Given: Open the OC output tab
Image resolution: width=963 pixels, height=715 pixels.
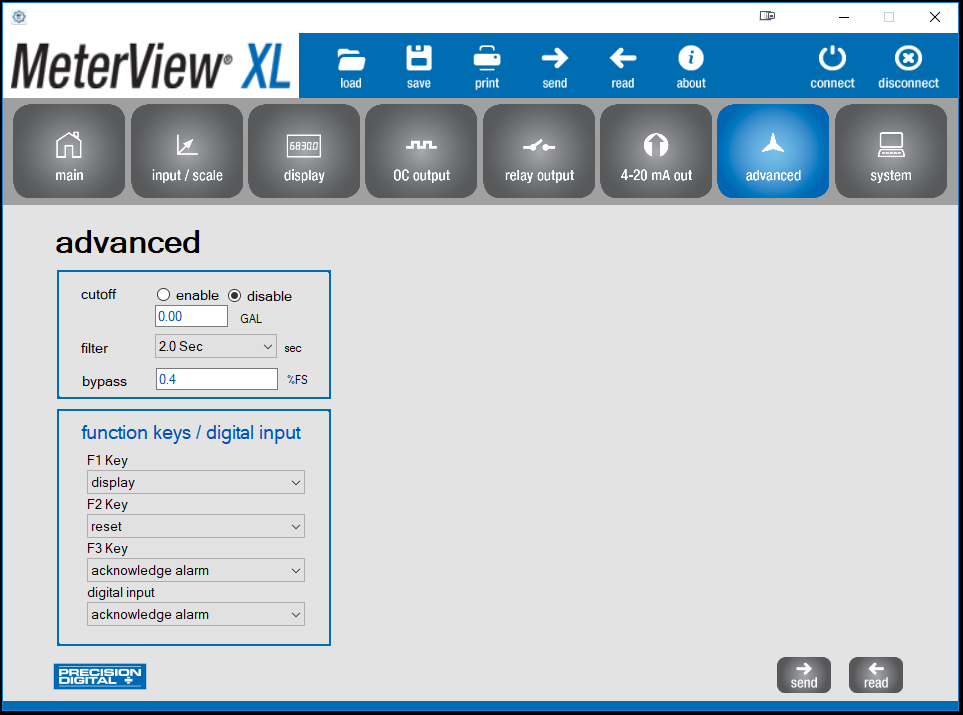Looking at the screenshot, I should (421, 151).
